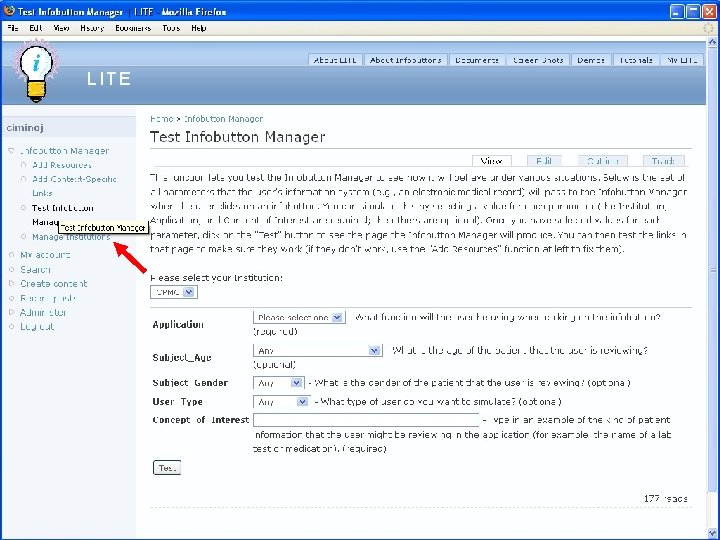Screen dimensions: 720x540
Task: Click the 'ciminoj' username heading
Action: tap(25, 128)
